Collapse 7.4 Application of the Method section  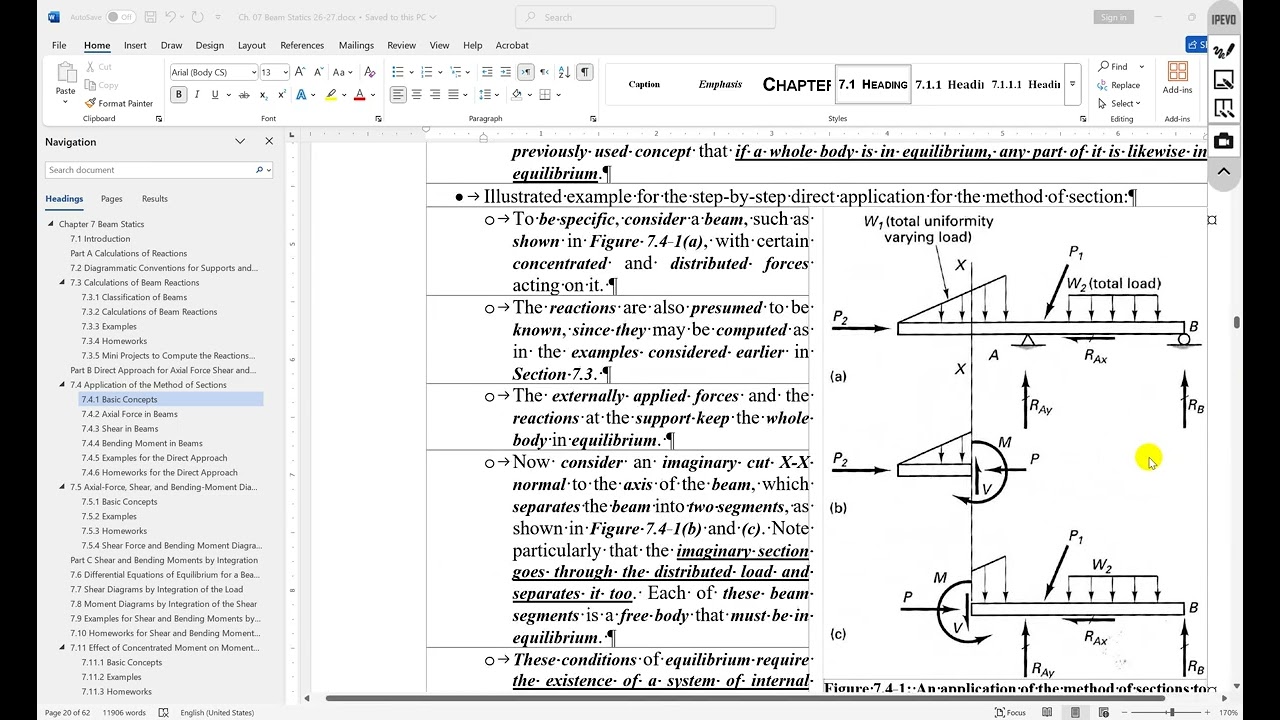click(x=62, y=385)
